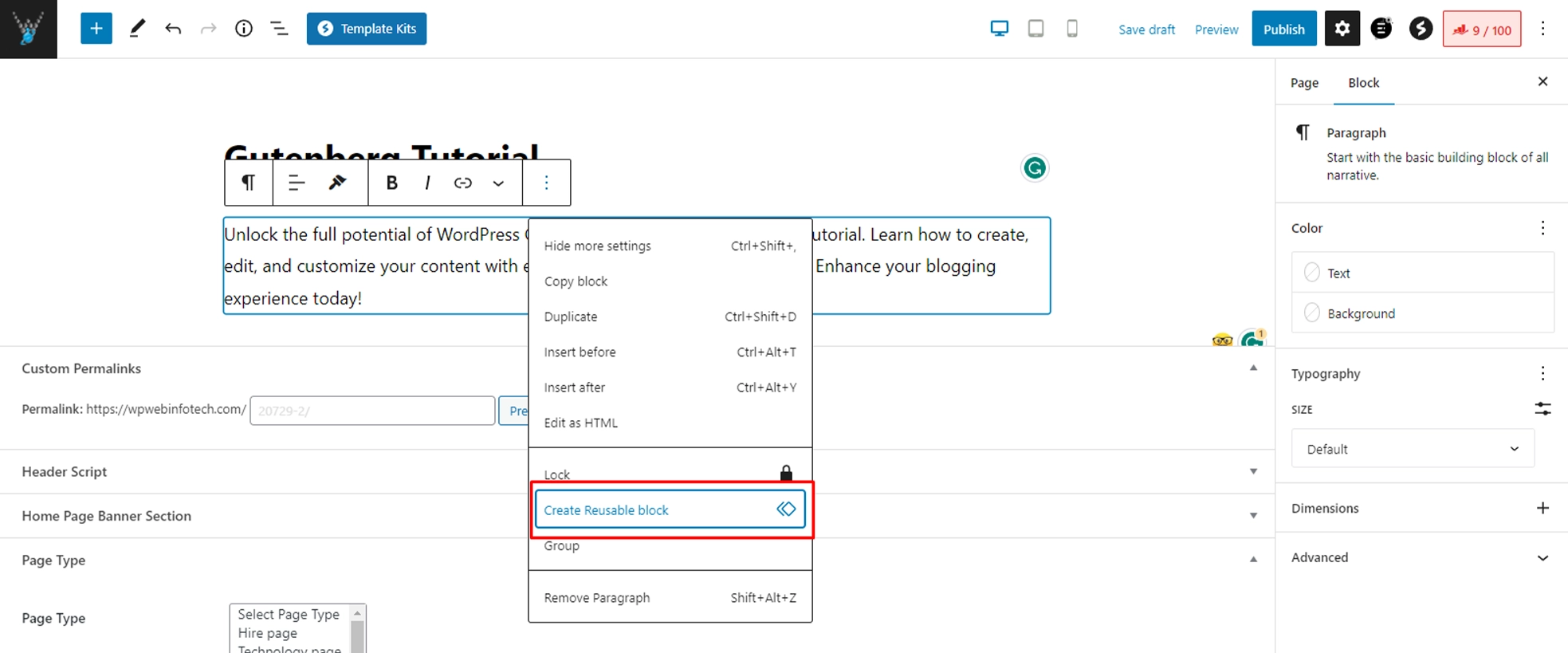This screenshot has width=1568, height=653.
Task: Publish the page
Action: 1283,29
